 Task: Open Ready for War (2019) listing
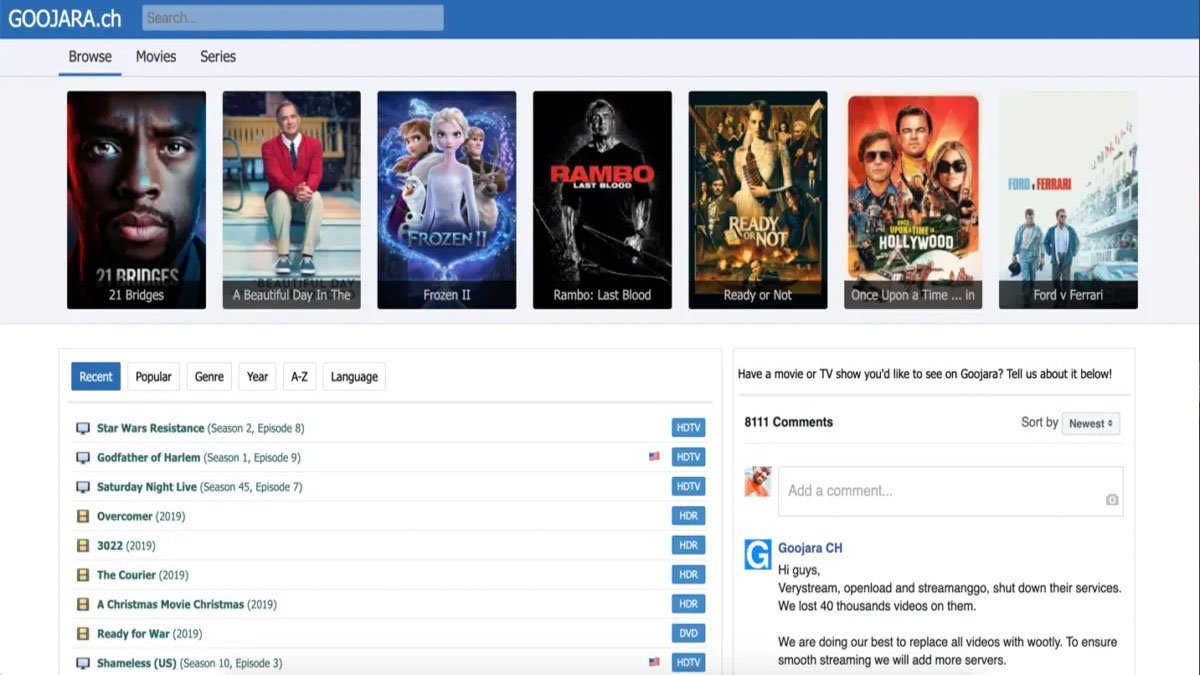pos(149,634)
